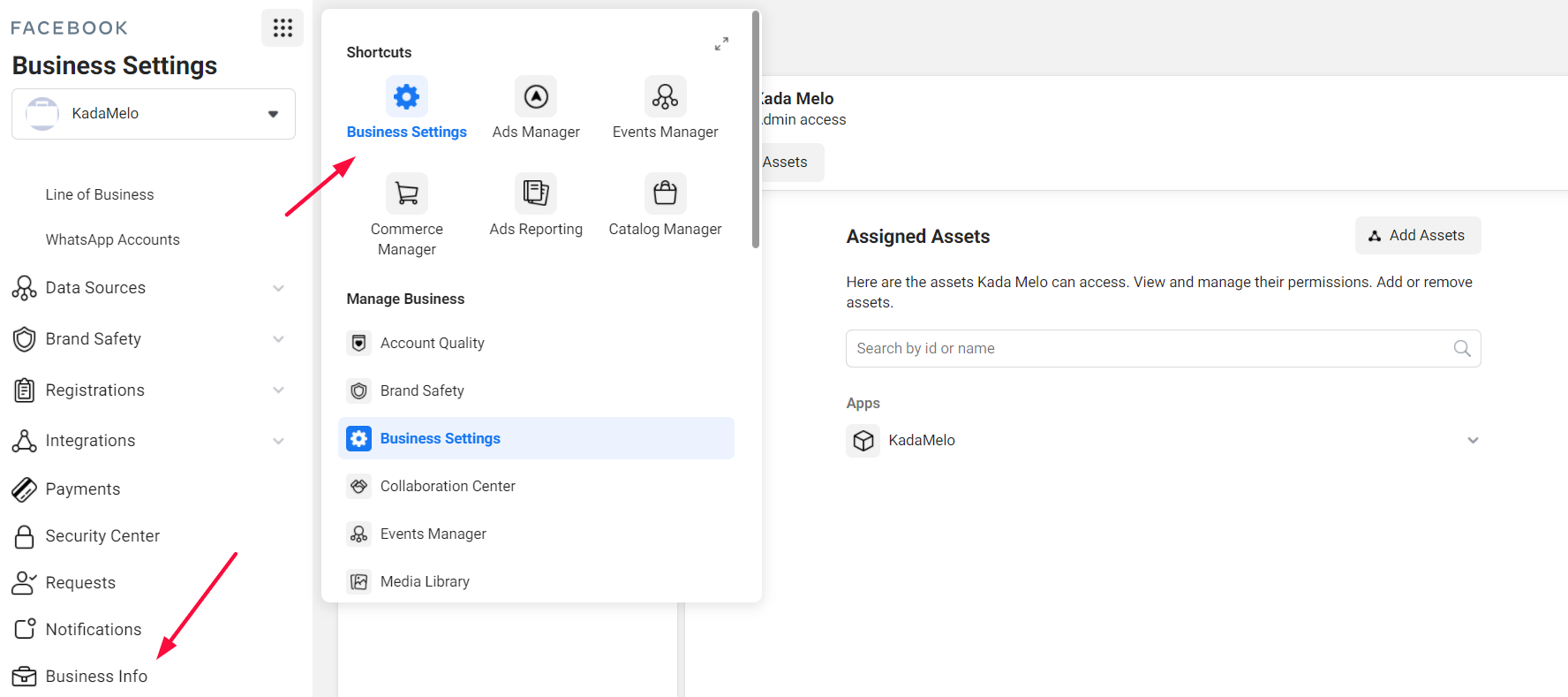Click Media Library icon
Screen dimensions: 1568x697
(359, 581)
